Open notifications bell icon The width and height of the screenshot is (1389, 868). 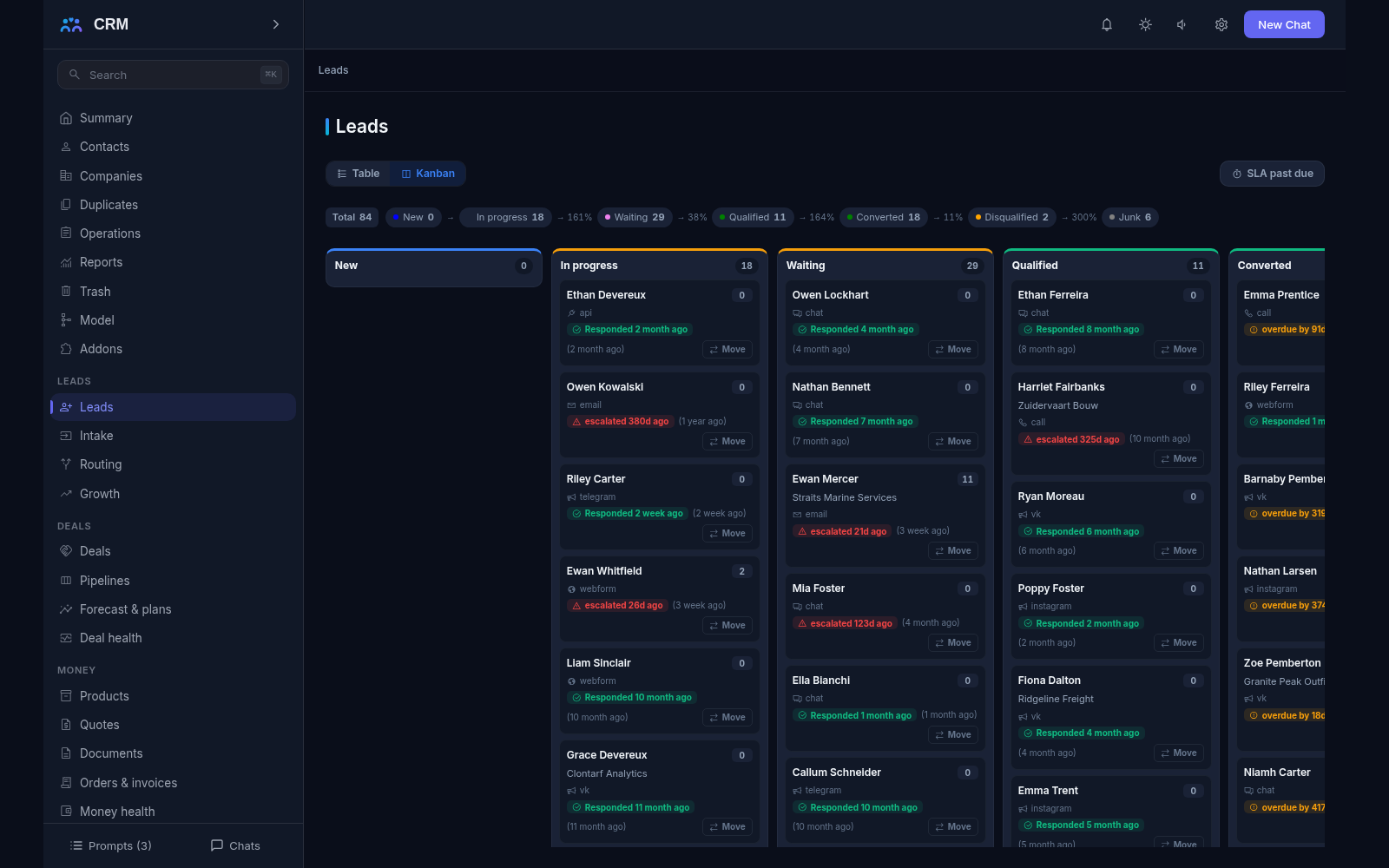tap(1107, 24)
